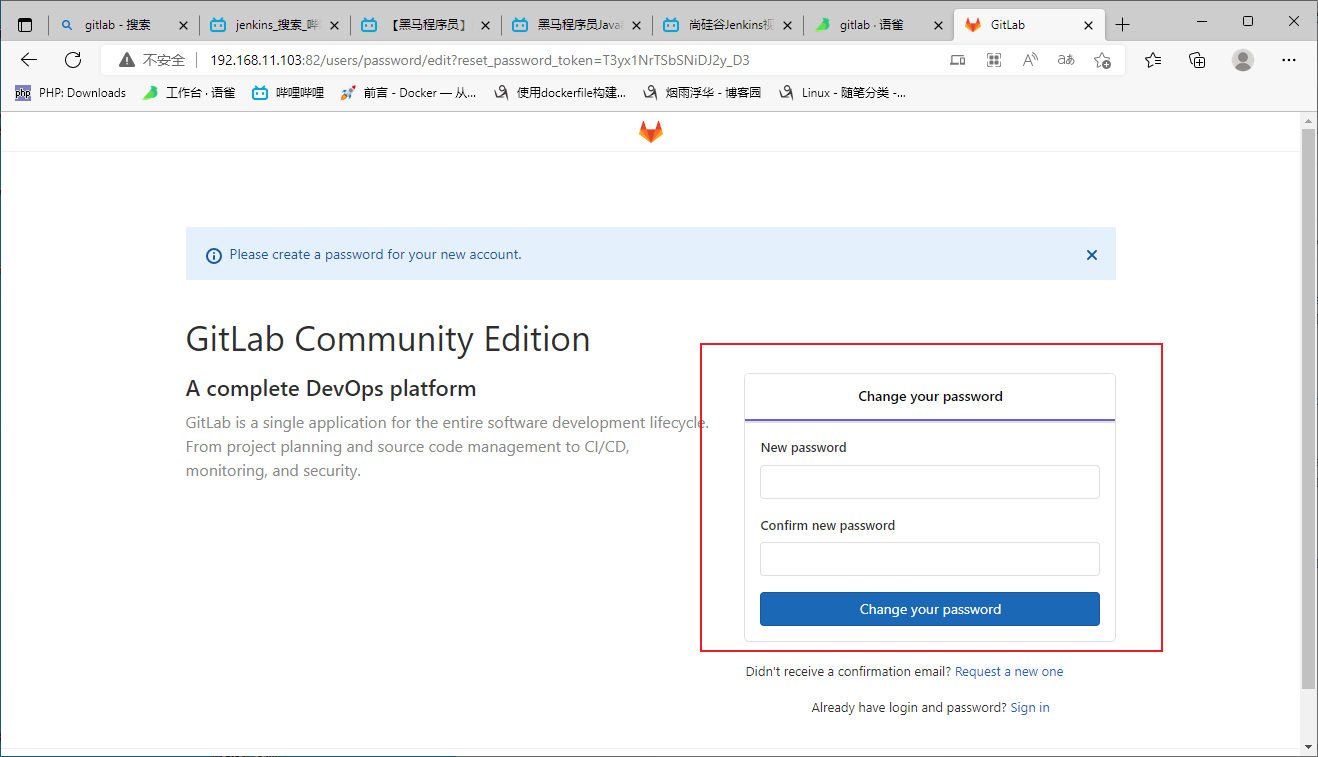Open browser Settings and more menu

coord(1289,60)
